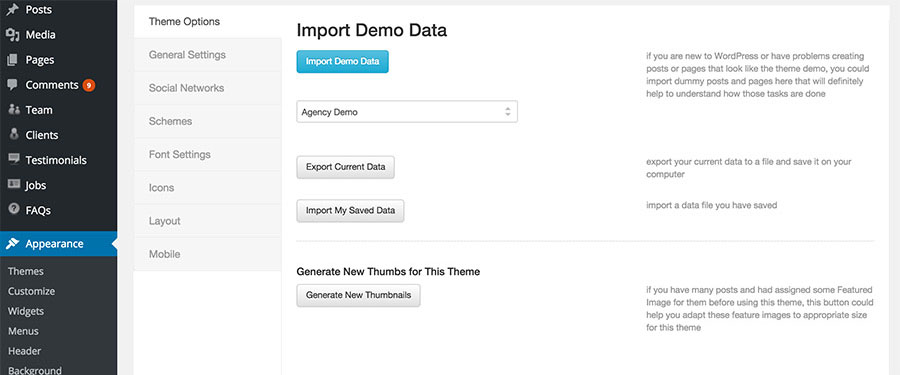
Task: Open the Agency Demo dropdown
Action: point(407,112)
